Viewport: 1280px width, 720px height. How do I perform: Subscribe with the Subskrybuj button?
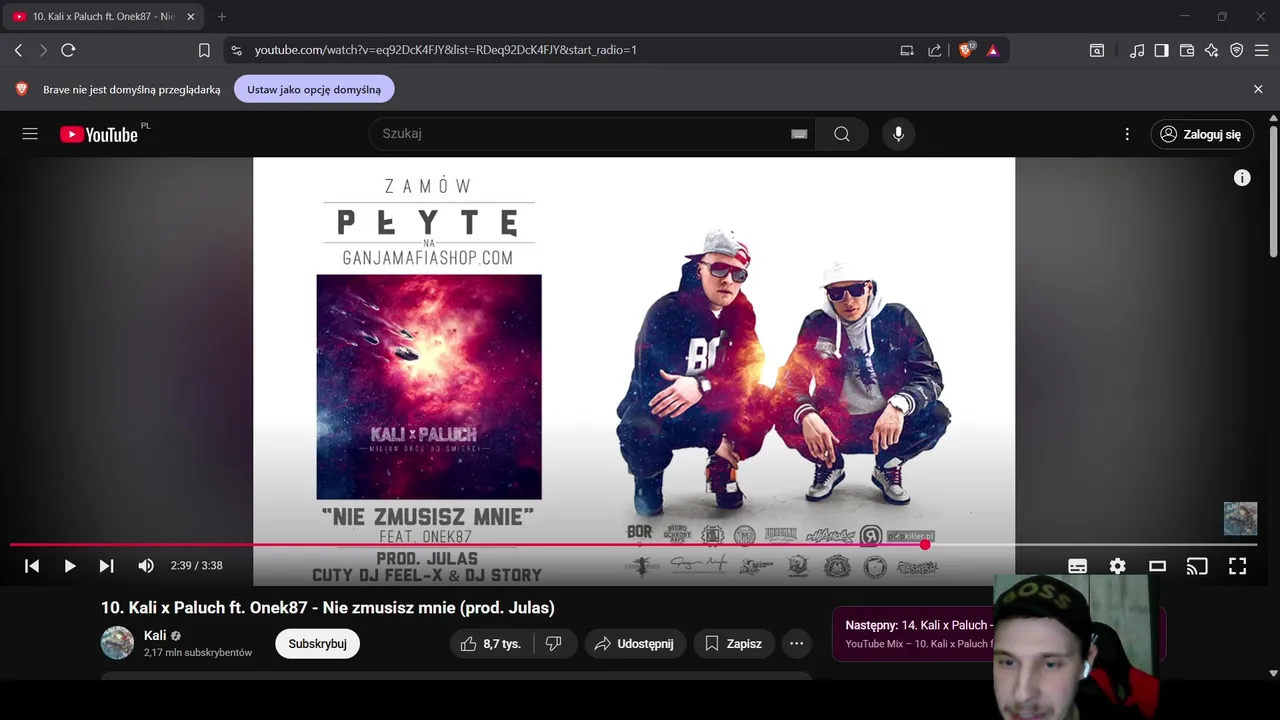pyautogui.click(x=317, y=644)
